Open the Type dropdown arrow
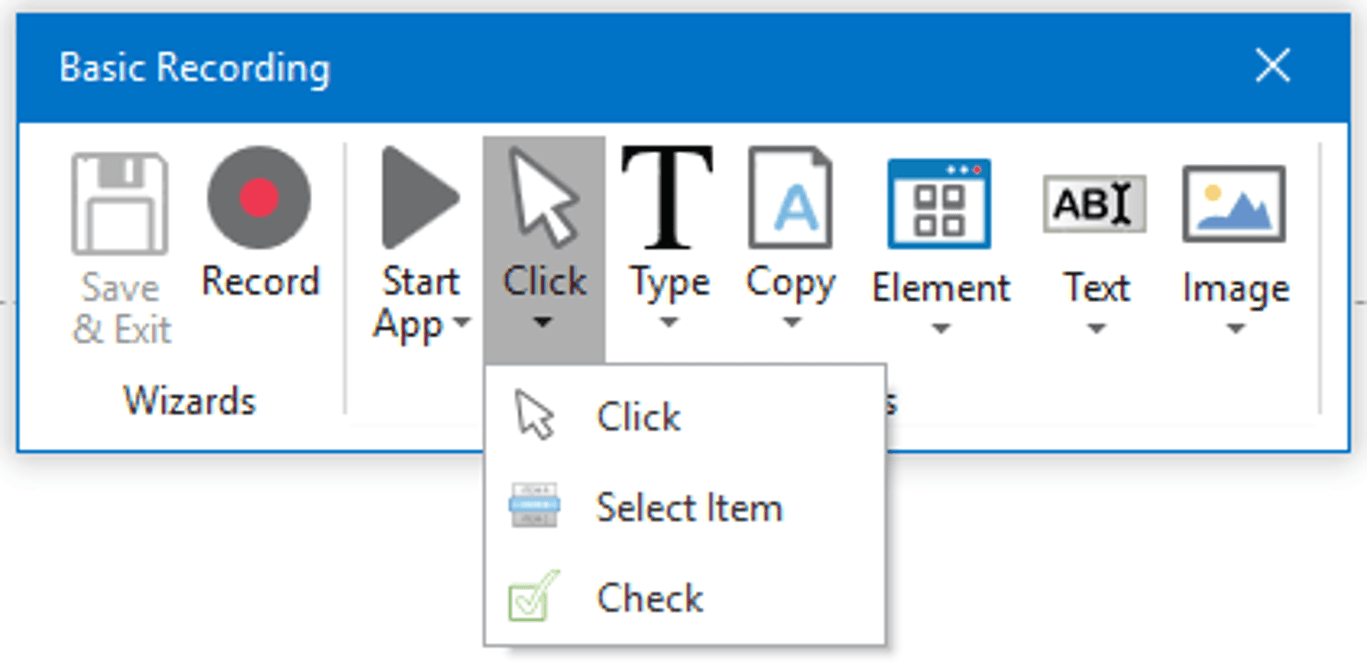 (669, 323)
